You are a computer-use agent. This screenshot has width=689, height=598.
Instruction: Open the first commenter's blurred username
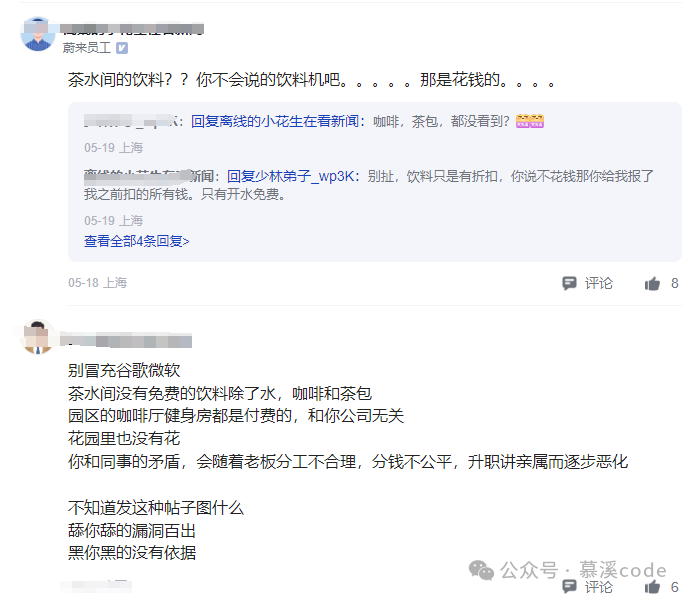(132, 29)
